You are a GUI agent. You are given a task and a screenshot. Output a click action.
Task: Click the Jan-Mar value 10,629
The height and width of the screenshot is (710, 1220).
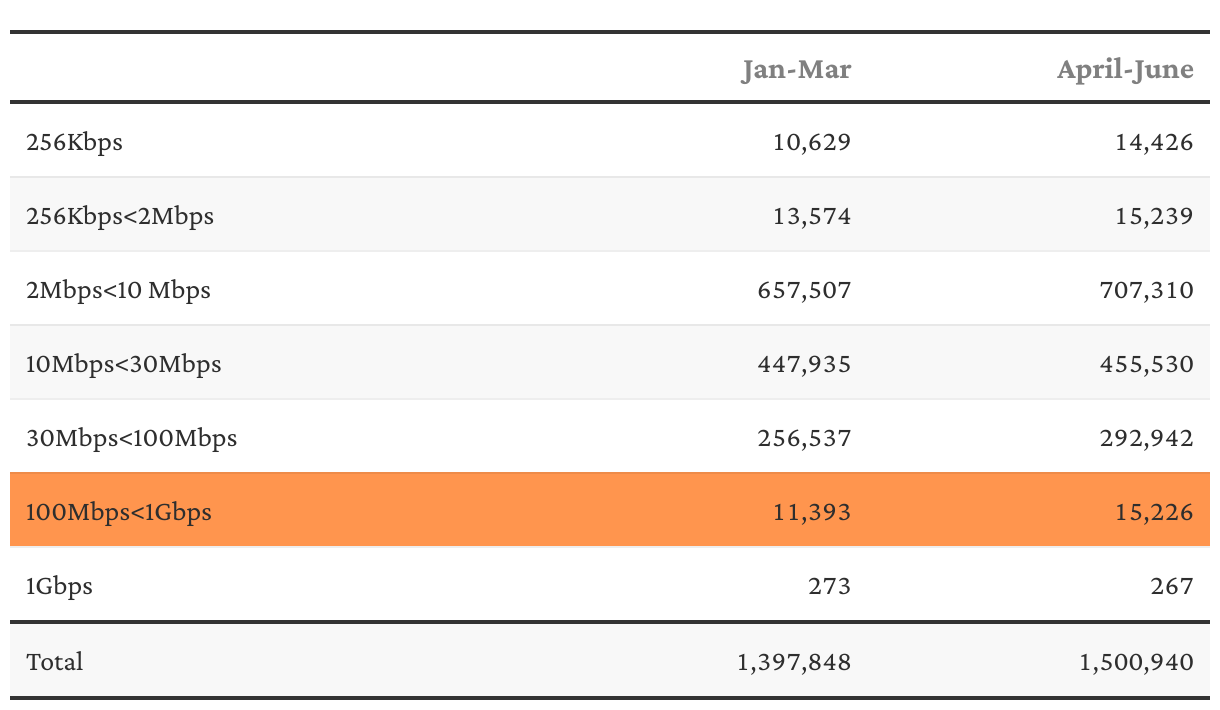[x=811, y=142]
